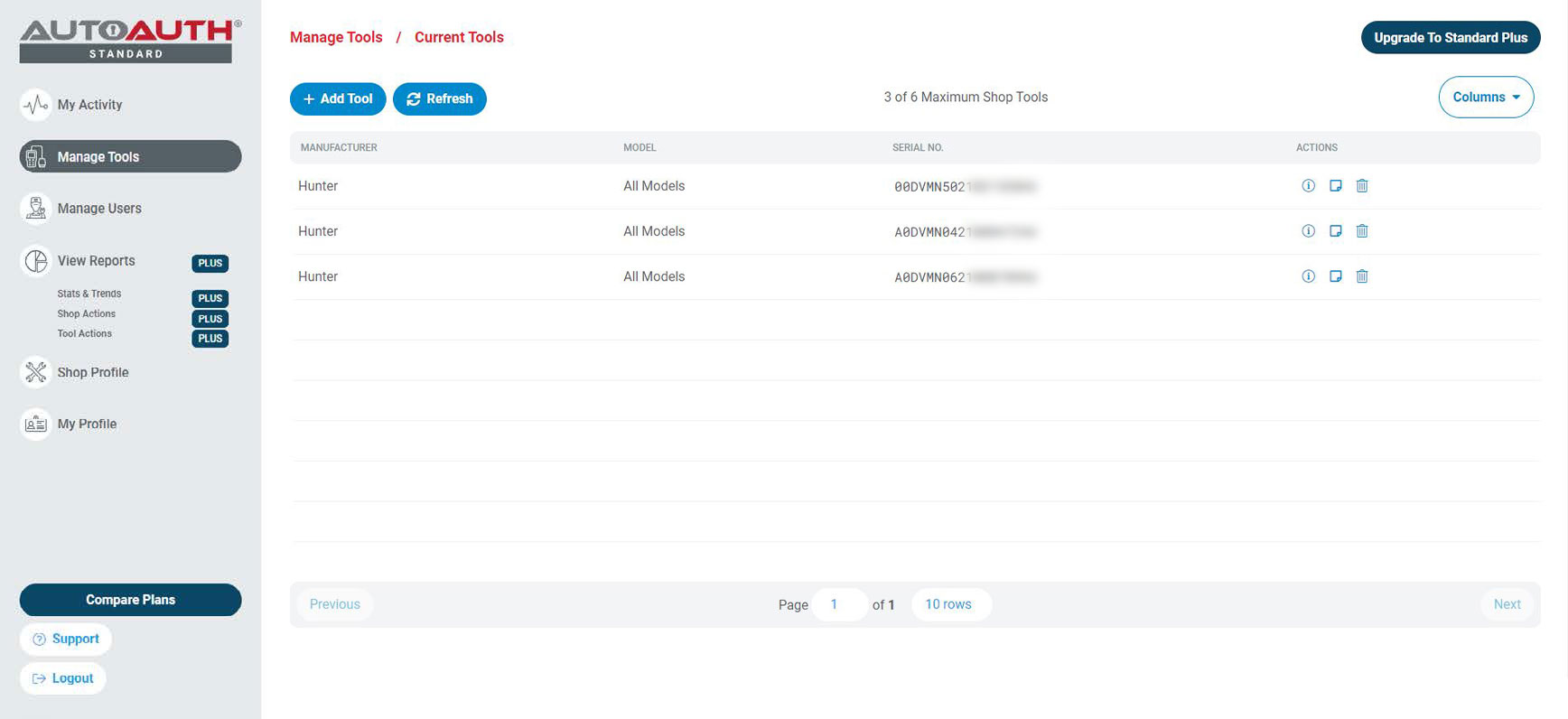Go to Next page

click(x=1507, y=604)
